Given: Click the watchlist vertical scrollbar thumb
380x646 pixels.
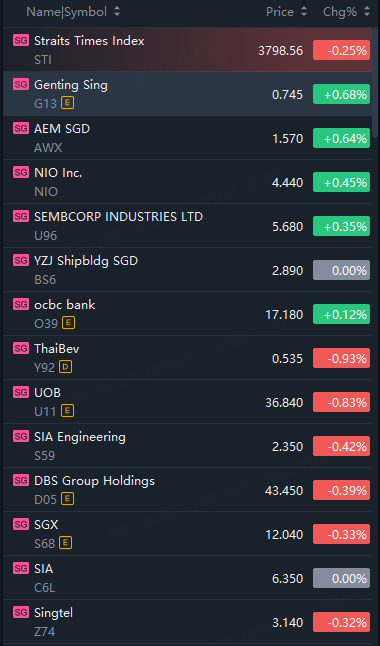Looking at the screenshot, I should (375, 82).
